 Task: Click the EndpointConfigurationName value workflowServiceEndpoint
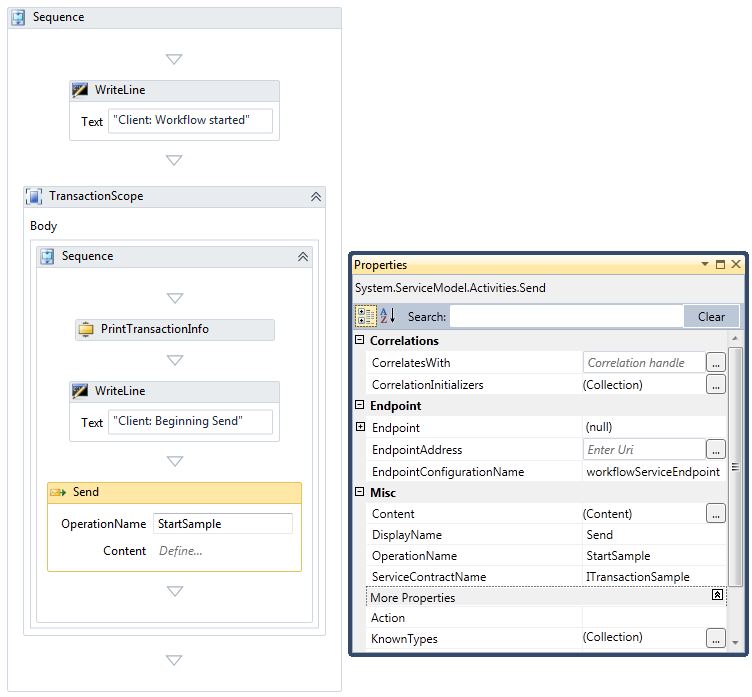pyautogui.click(x=653, y=472)
